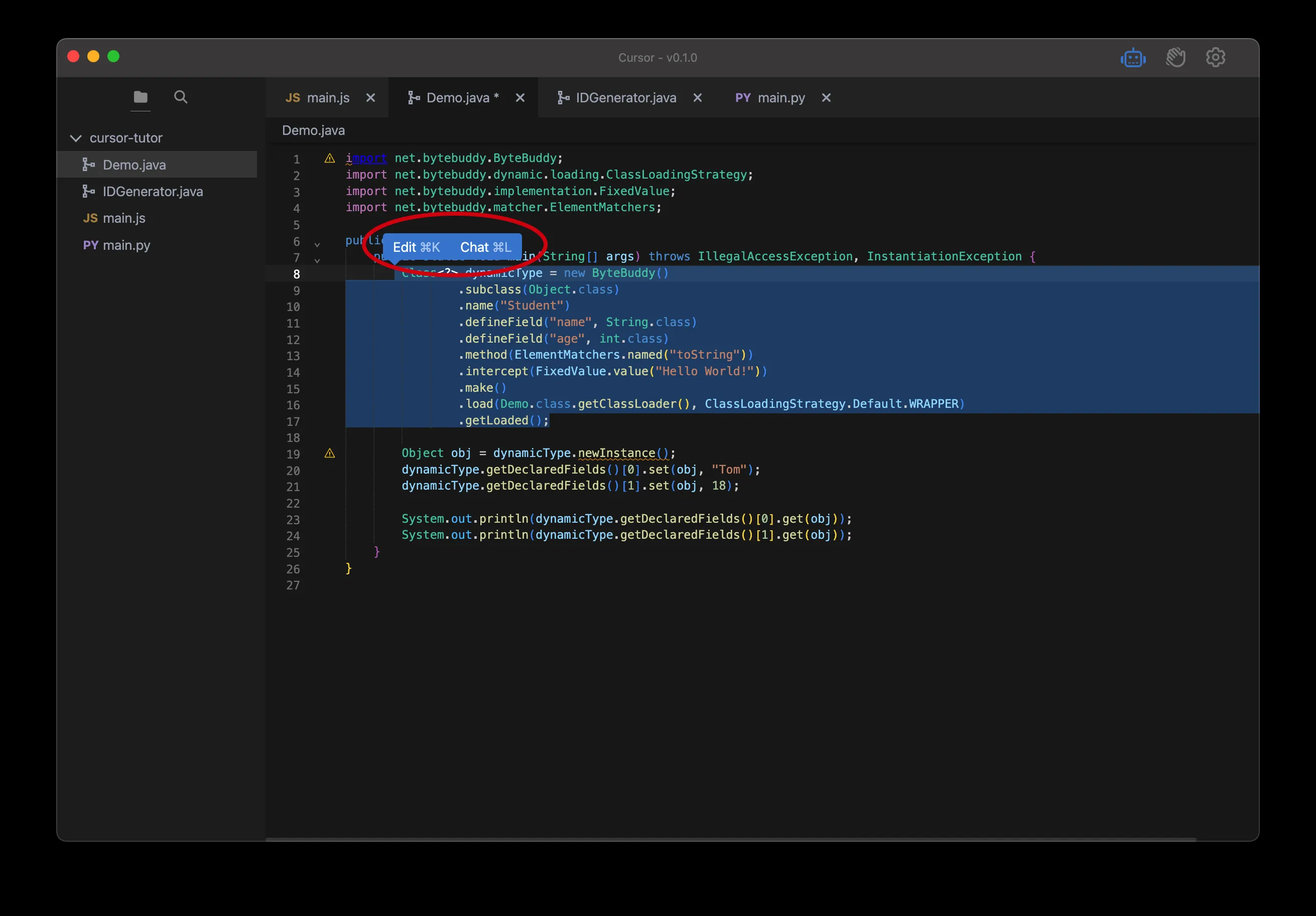Fold the class block at line 6

[x=317, y=245]
